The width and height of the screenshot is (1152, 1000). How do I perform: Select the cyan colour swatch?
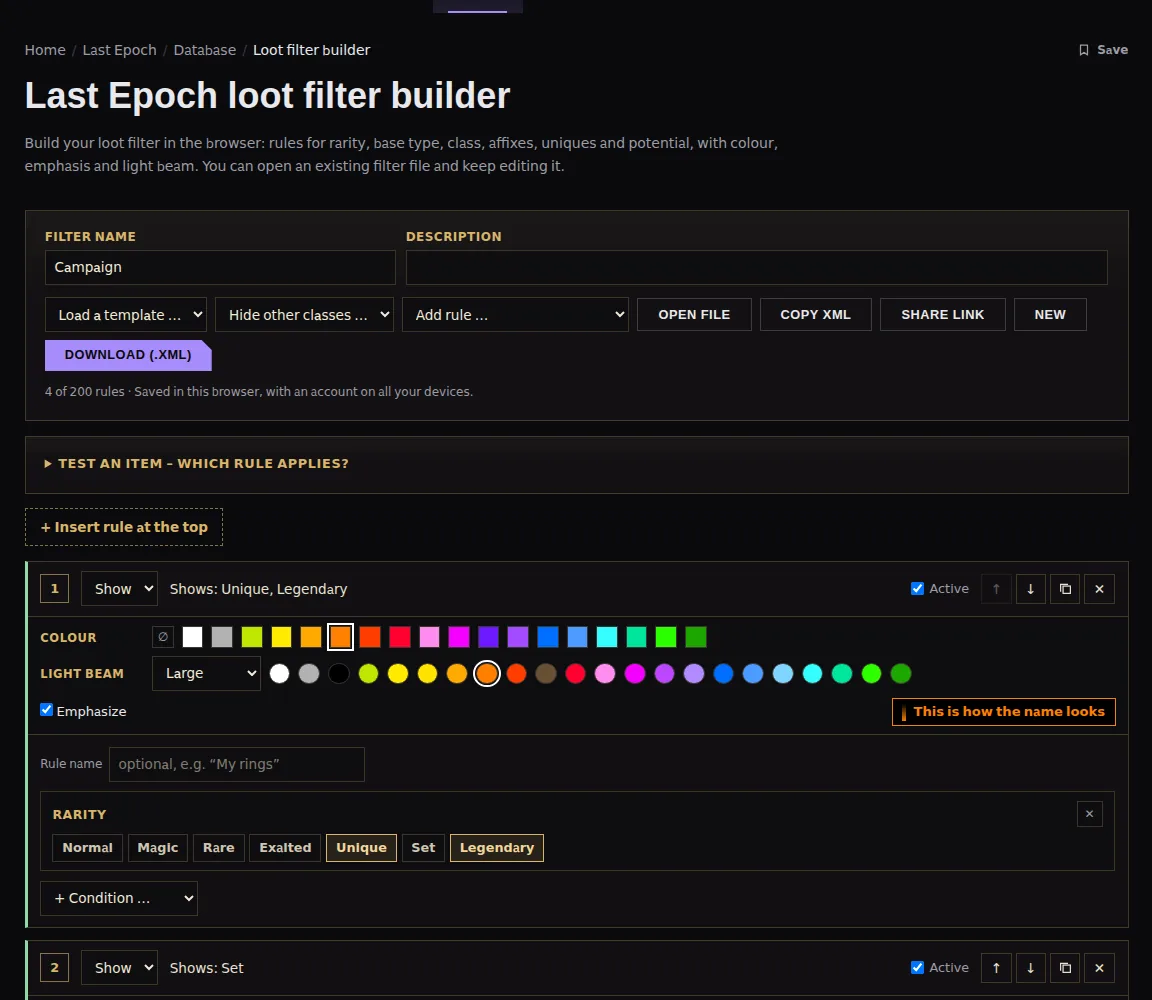pyautogui.click(x=607, y=636)
